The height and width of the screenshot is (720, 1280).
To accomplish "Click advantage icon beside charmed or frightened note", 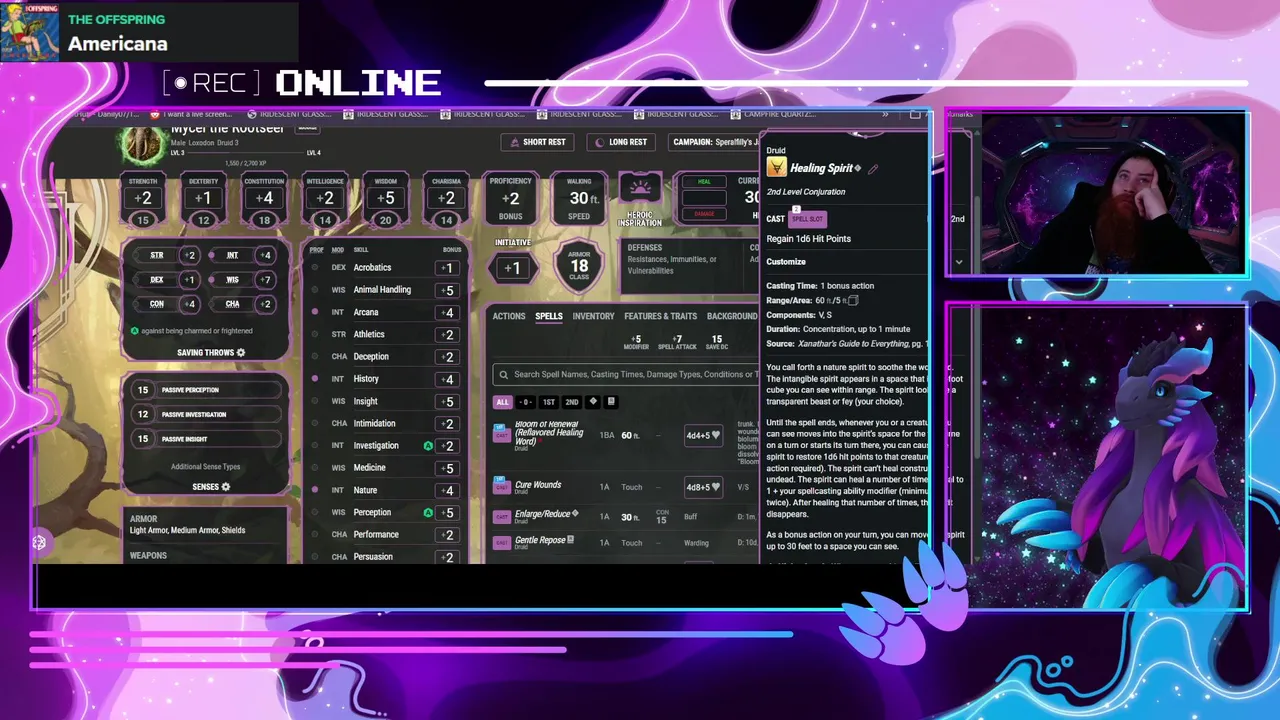I will tap(135, 331).
